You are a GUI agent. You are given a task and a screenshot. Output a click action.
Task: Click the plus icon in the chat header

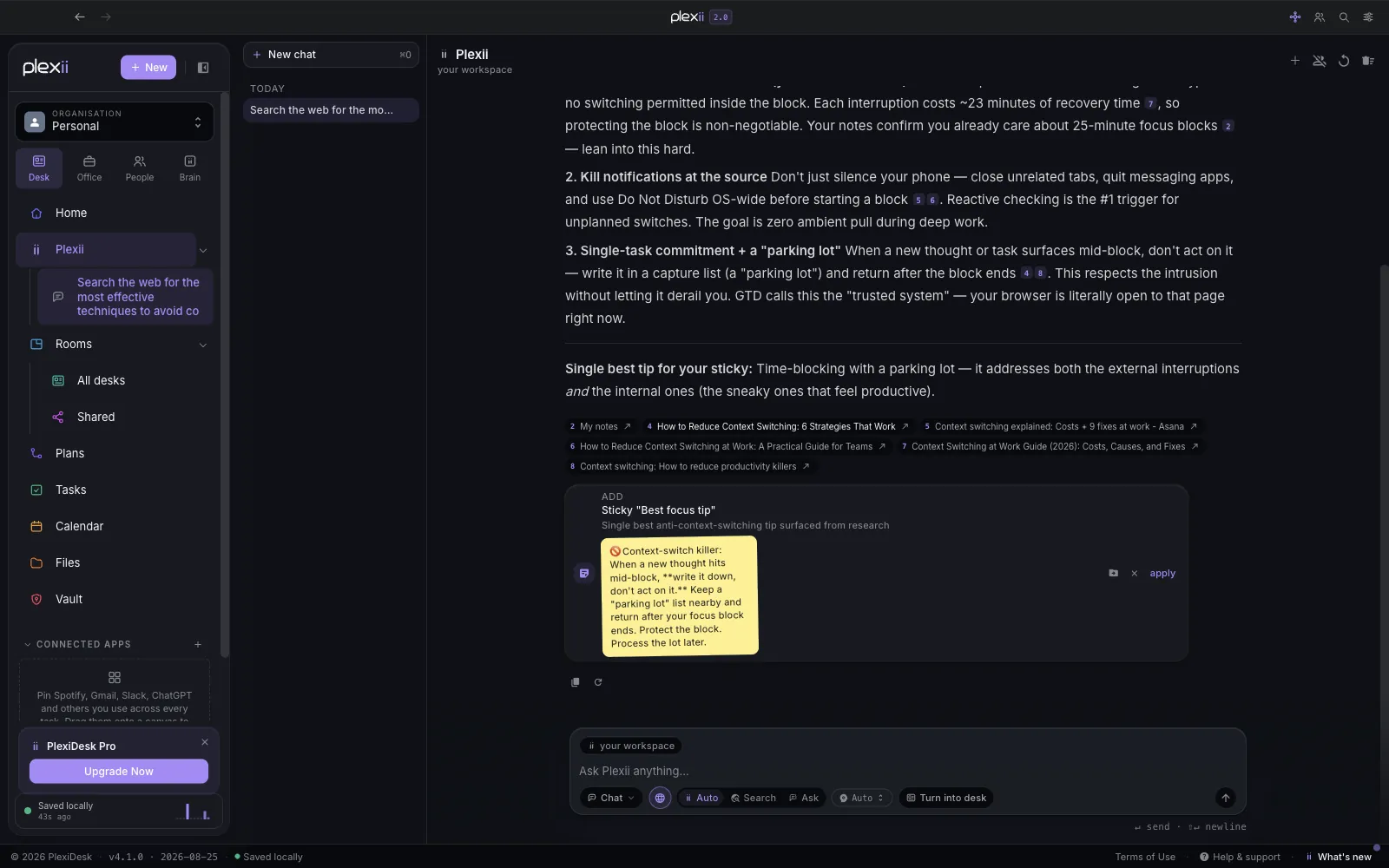[1294, 61]
